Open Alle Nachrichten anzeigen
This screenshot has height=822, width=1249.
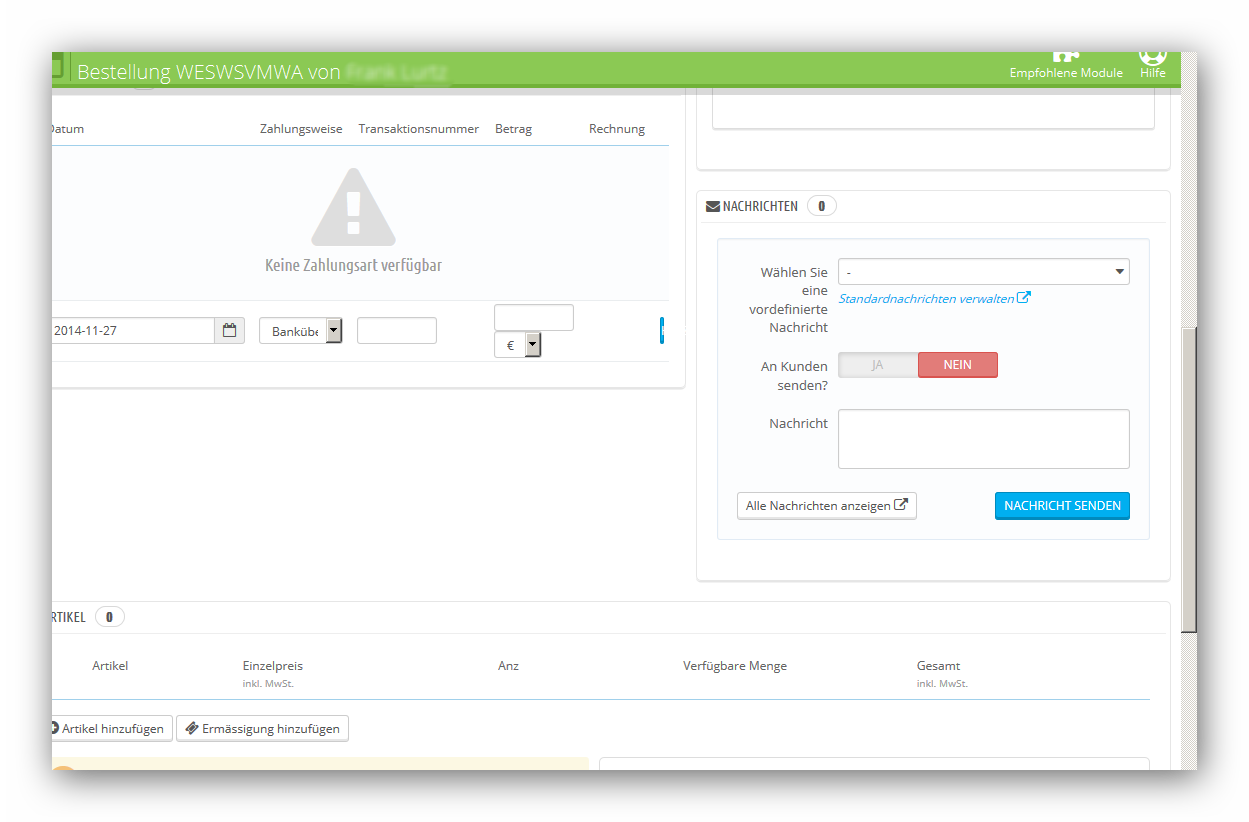[827, 506]
